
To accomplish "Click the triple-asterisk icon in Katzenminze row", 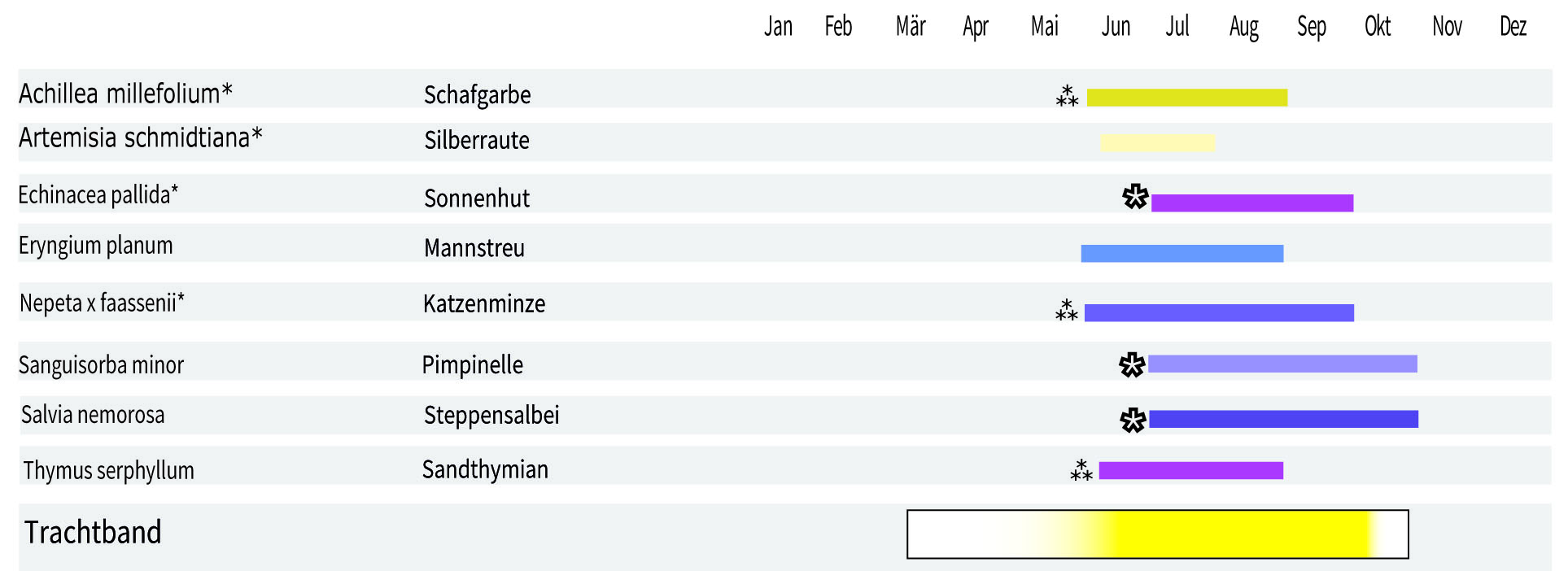I will (x=1066, y=311).
